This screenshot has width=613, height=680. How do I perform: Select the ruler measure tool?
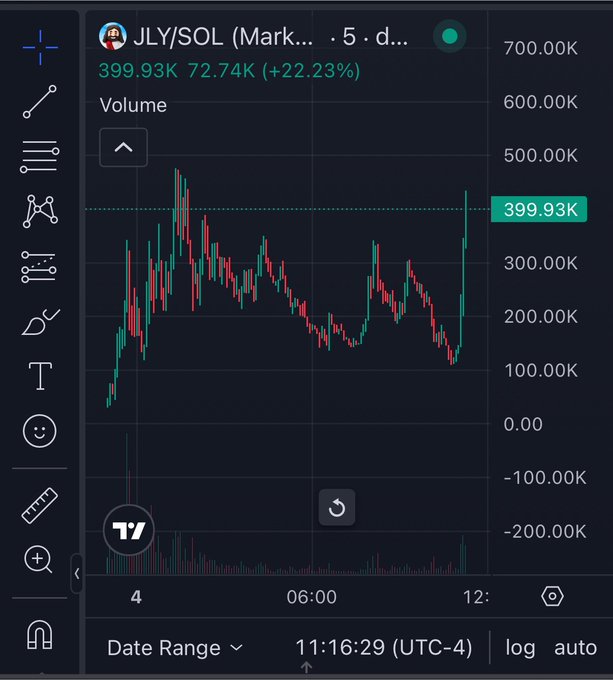(x=39, y=505)
